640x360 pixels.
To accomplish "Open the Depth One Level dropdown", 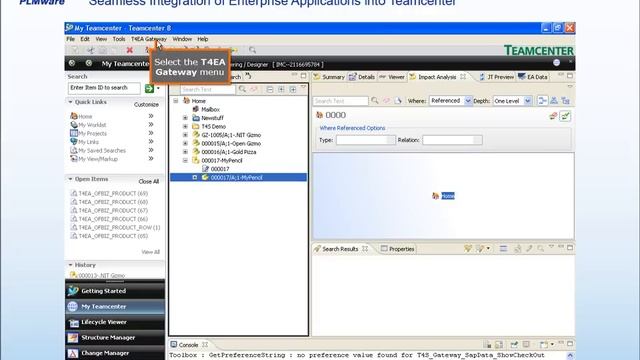I will point(527,101).
